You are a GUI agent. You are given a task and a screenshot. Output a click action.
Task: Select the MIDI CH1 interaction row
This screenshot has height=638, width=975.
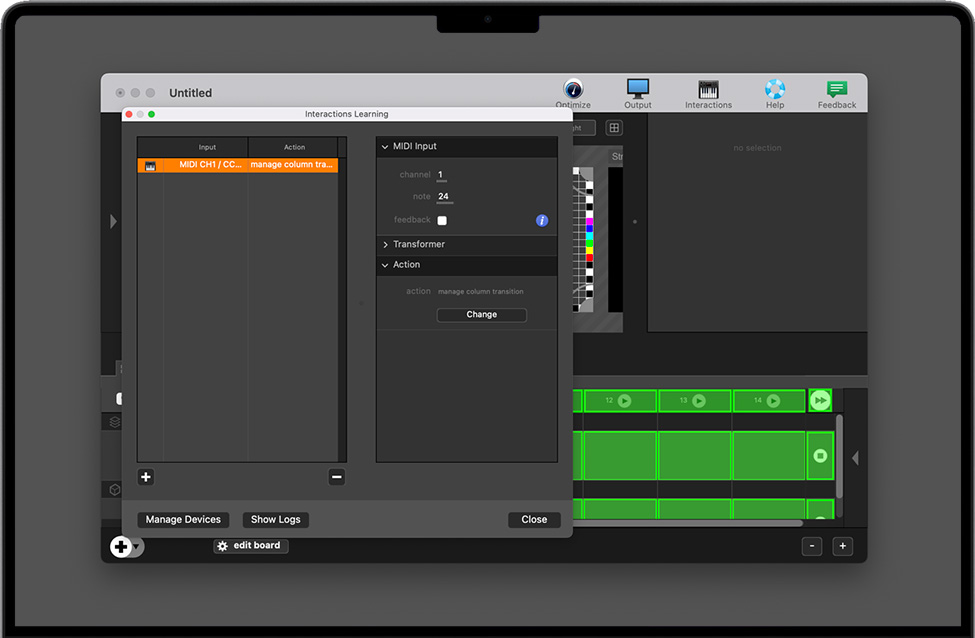click(x=238, y=165)
